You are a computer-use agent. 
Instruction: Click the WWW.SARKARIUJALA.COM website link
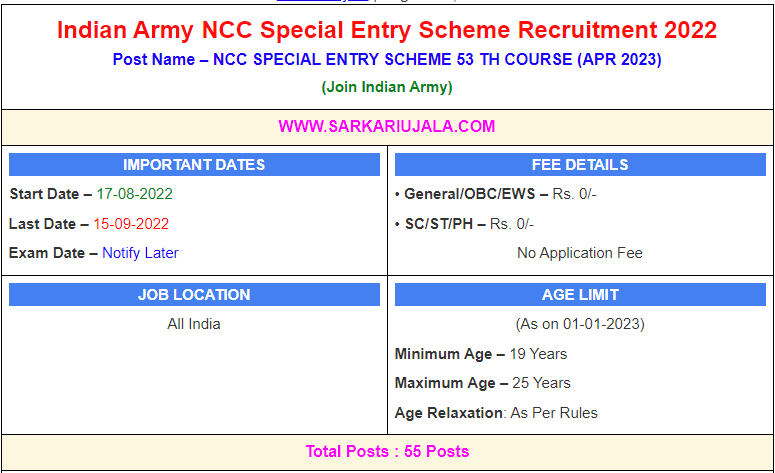(x=387, y=126)
